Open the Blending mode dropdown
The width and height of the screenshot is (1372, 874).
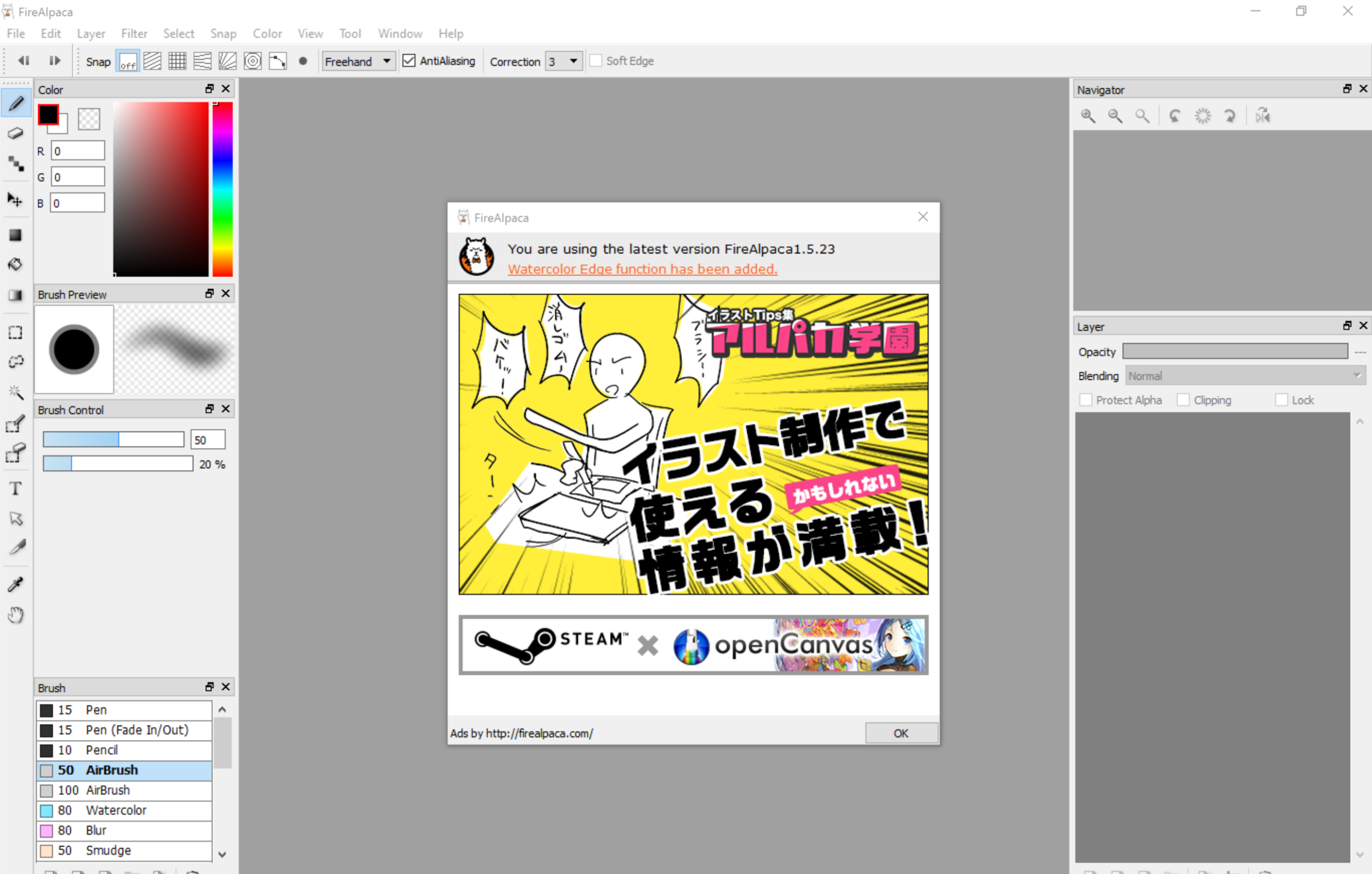click(x=1245, y=376)
